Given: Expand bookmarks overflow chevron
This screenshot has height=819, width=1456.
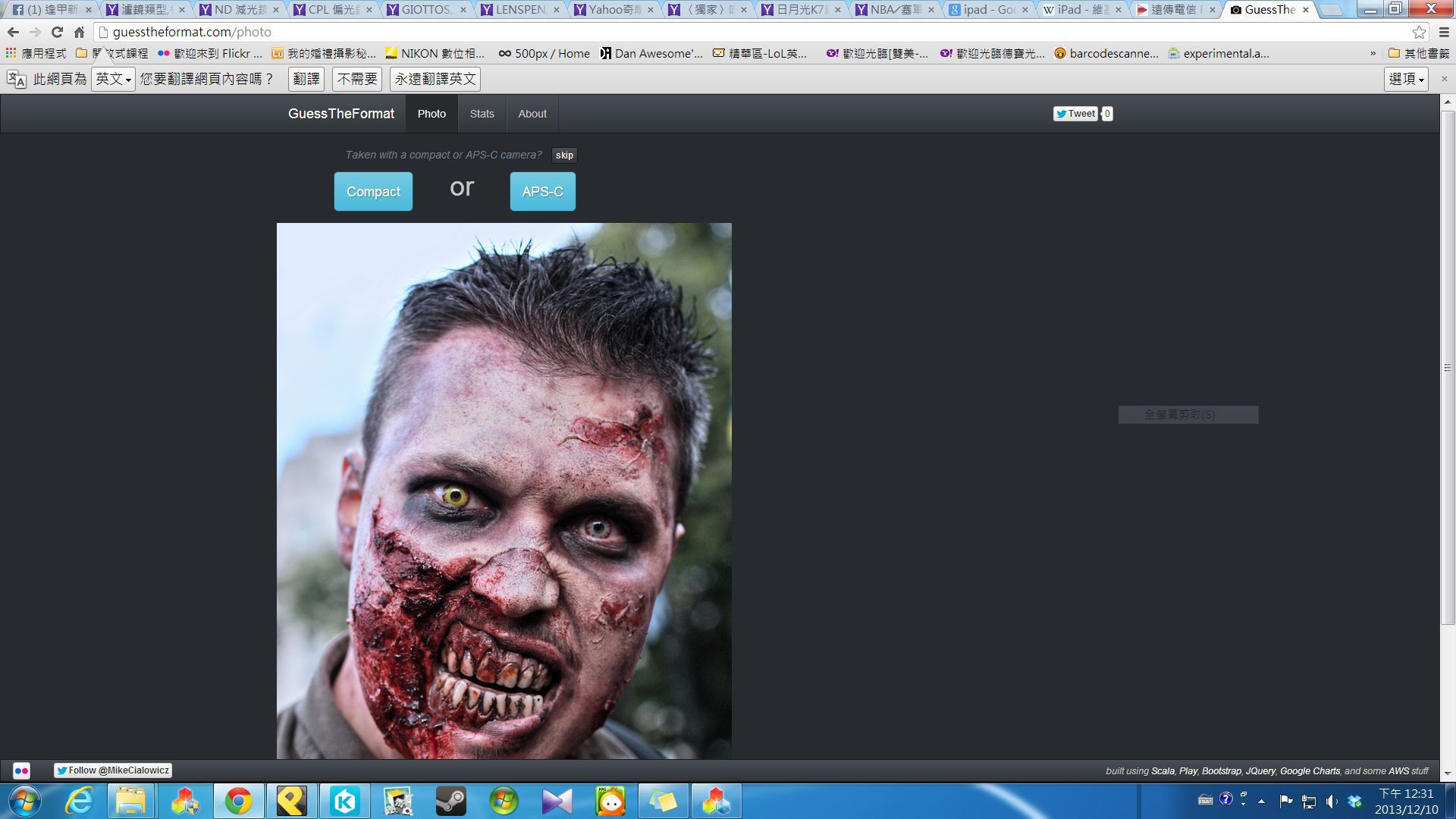Looking at the screenshot, I should pyautogui.click(x=1373, y=54).
